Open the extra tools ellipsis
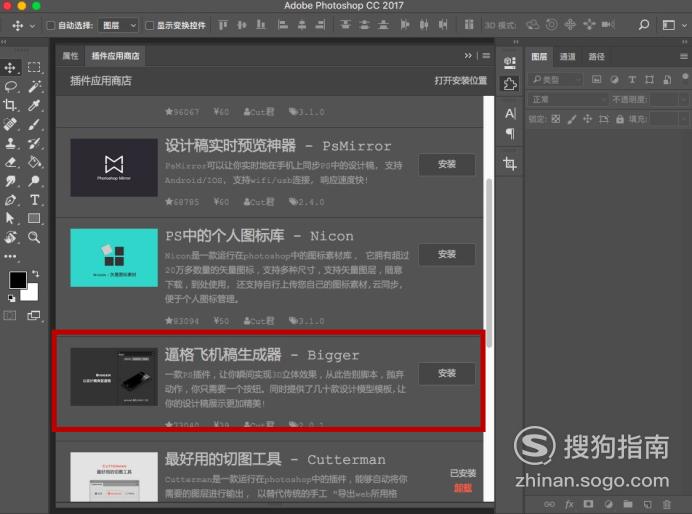This screenshot has width=692, height=514. click(10, 256)
